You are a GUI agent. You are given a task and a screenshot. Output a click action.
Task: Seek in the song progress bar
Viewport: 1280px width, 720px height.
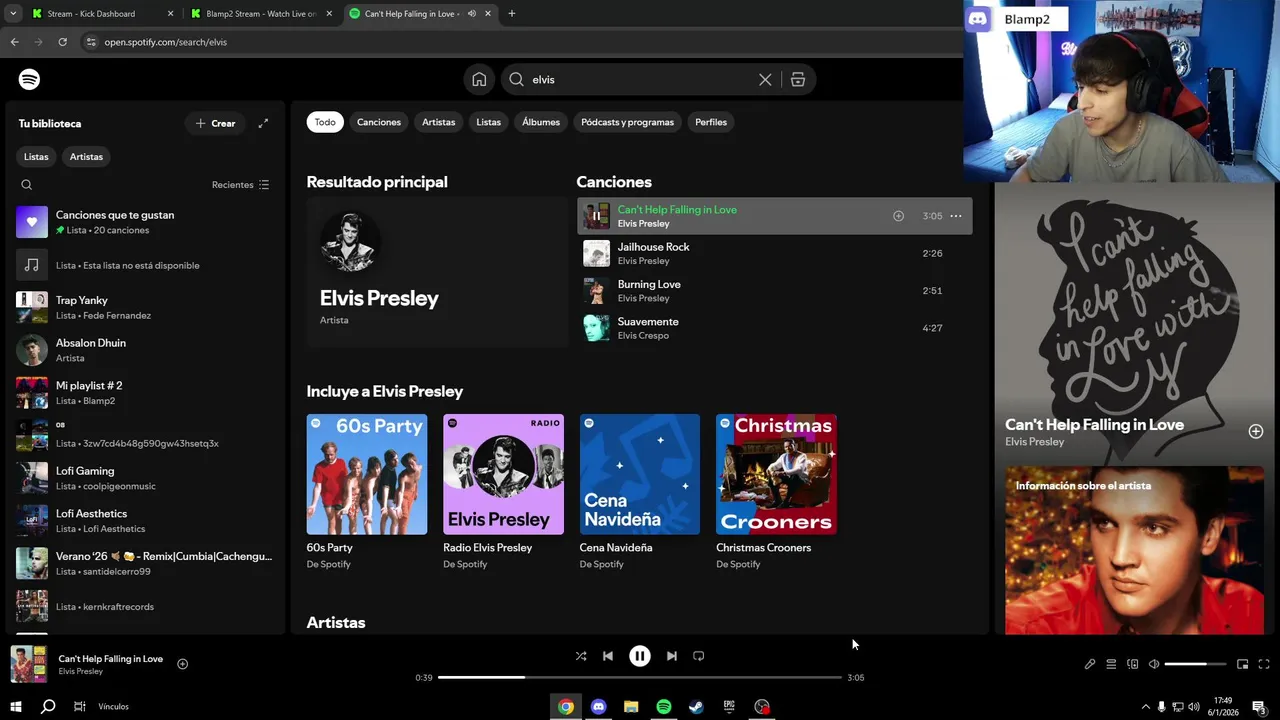point(640,677)
